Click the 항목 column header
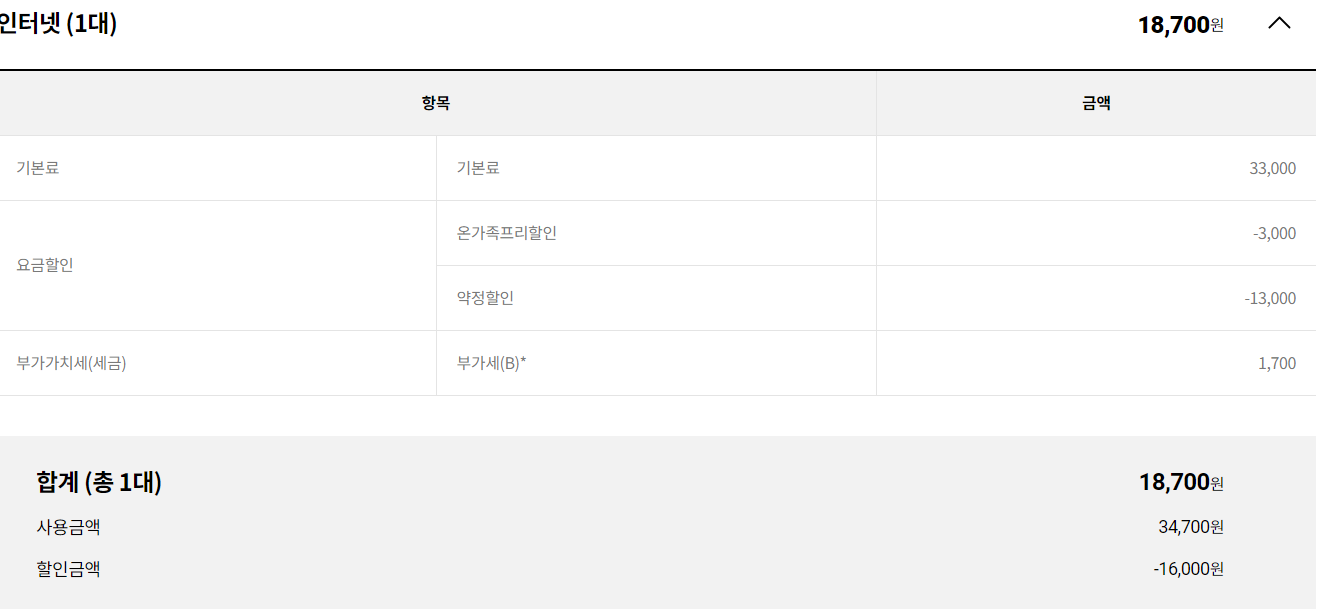 pos(436,103)
